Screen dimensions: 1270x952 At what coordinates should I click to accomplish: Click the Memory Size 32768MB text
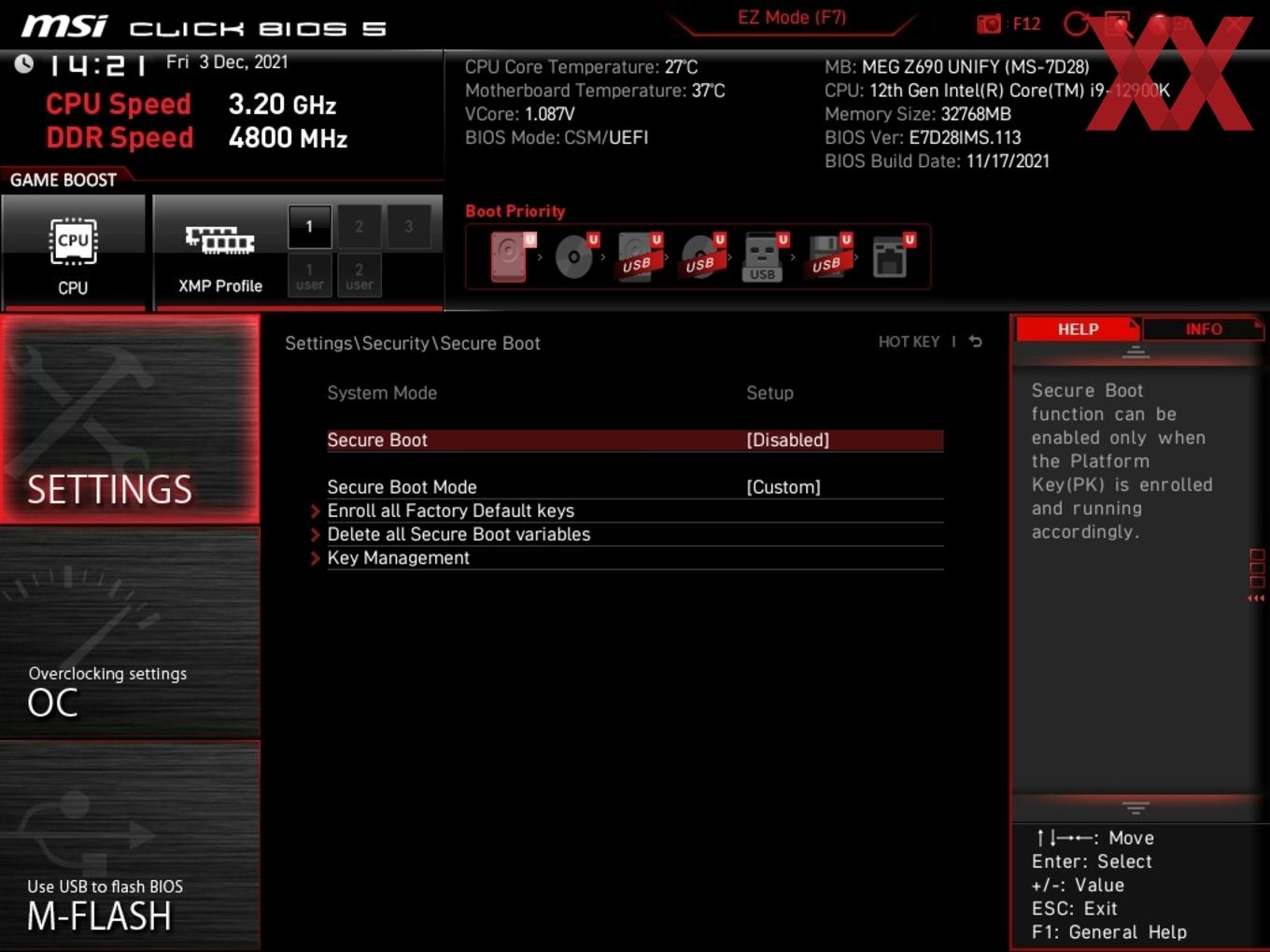pyautogui.click(x=918, y=114)
